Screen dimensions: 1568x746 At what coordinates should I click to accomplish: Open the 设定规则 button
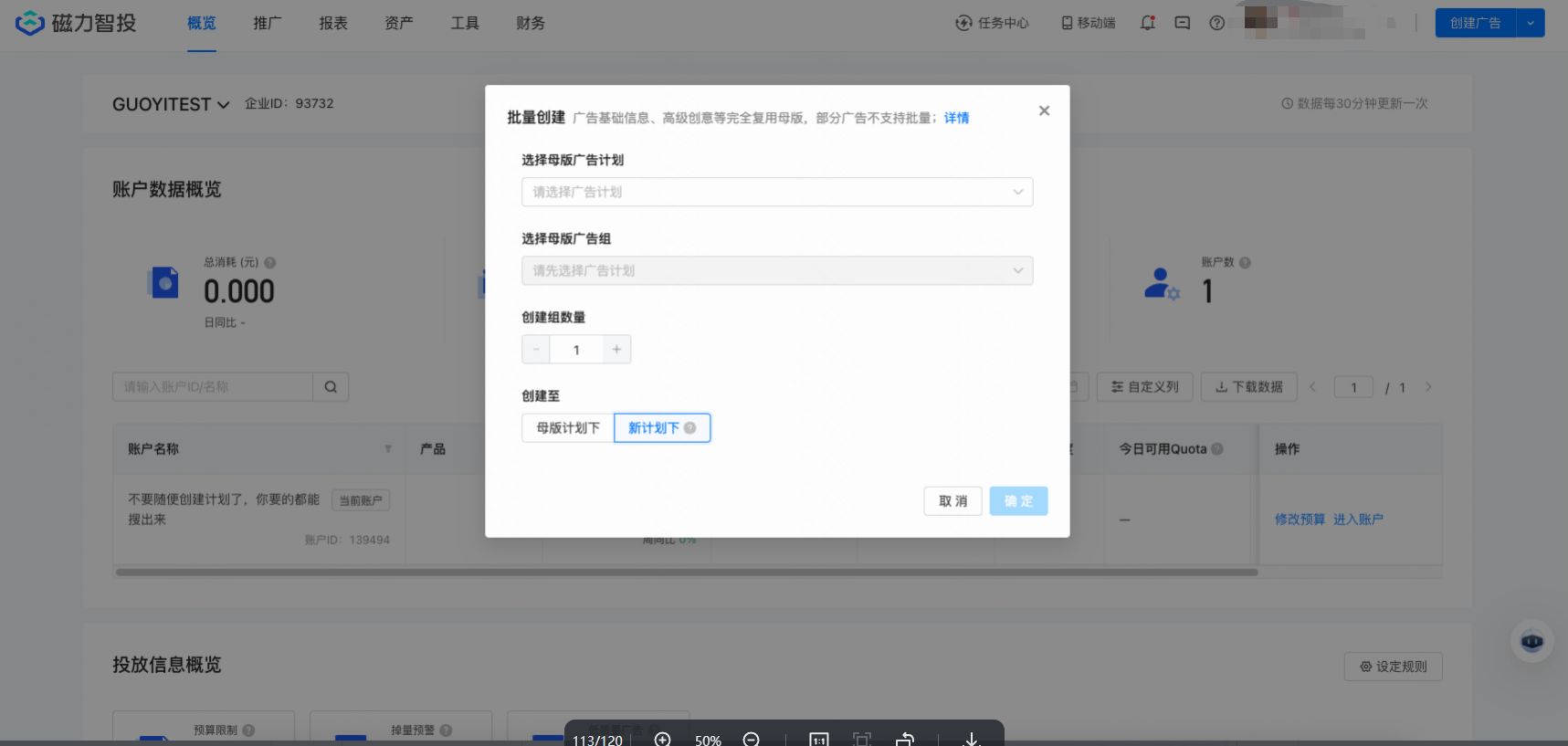coord(1393,667)
